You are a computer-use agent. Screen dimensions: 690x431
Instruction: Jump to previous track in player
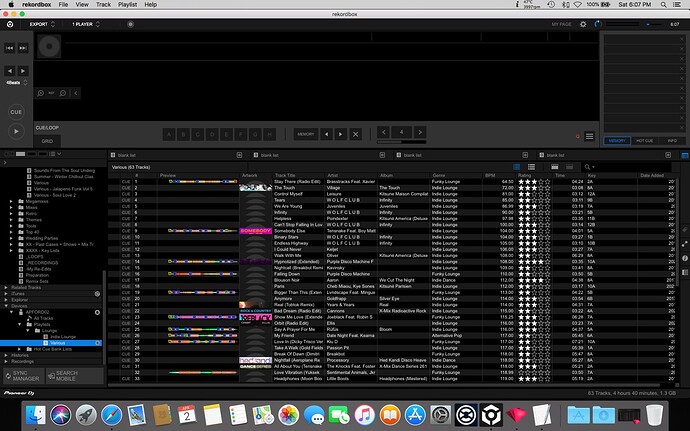click(9, 47)
